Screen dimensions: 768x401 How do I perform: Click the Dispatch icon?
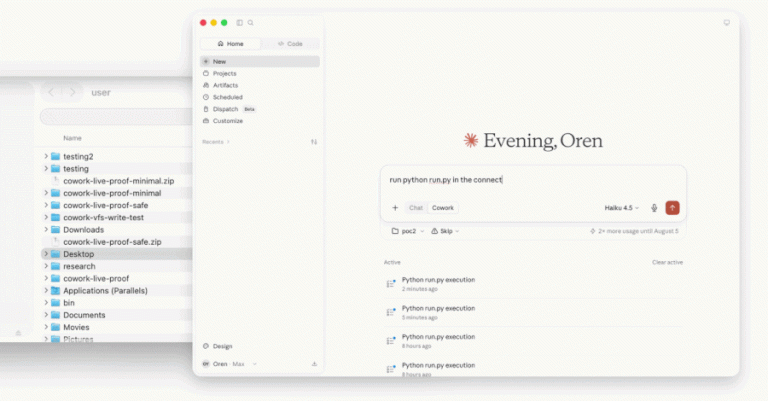pyautogui.click(x=206, y=109)
